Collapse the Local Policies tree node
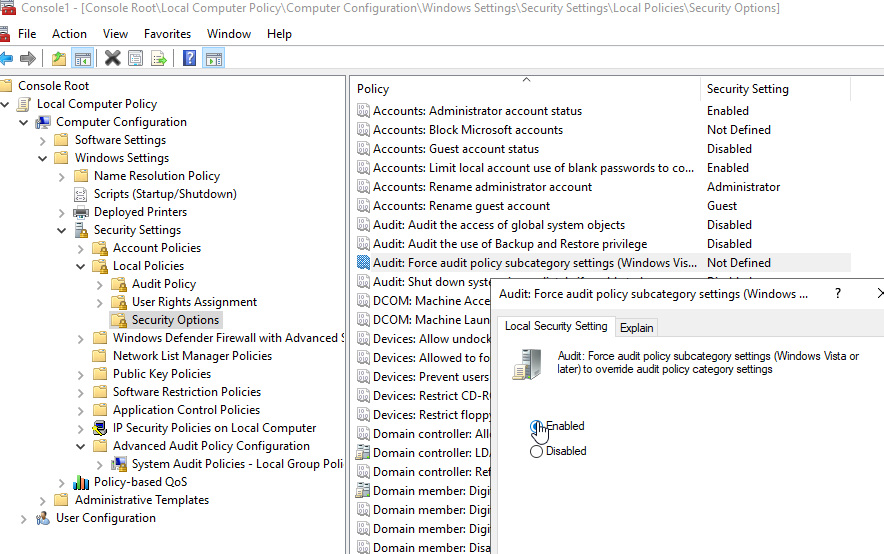This screenshot has height=554, width=884. coord(81,266)
